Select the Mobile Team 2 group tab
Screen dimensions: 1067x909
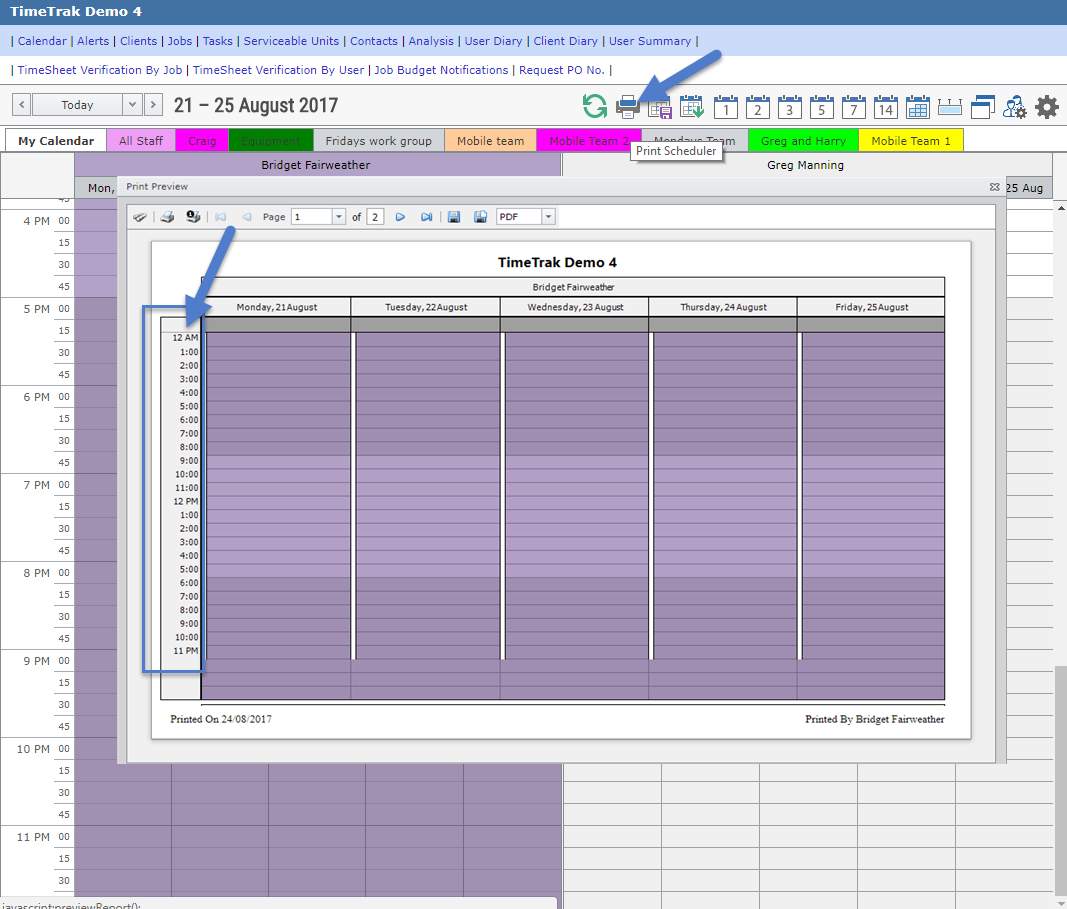tap(588, 140)
